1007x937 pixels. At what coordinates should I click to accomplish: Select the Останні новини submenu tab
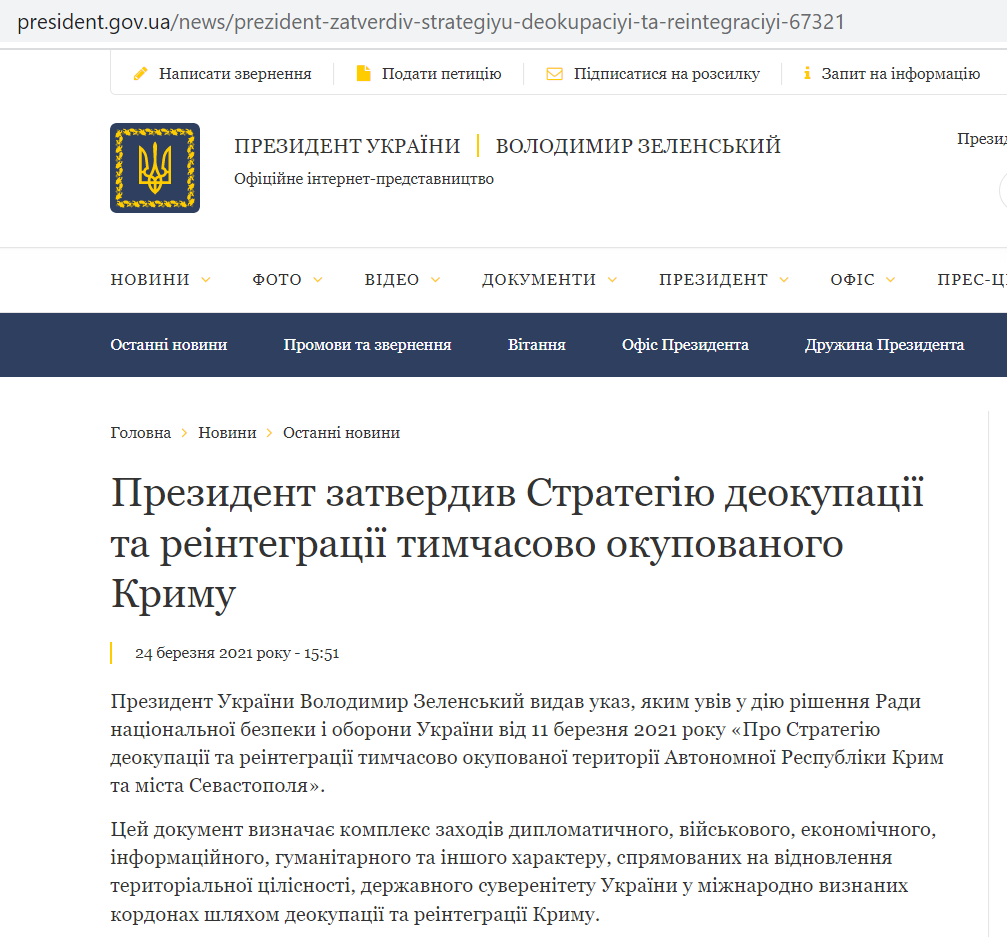tap(168, 345)
